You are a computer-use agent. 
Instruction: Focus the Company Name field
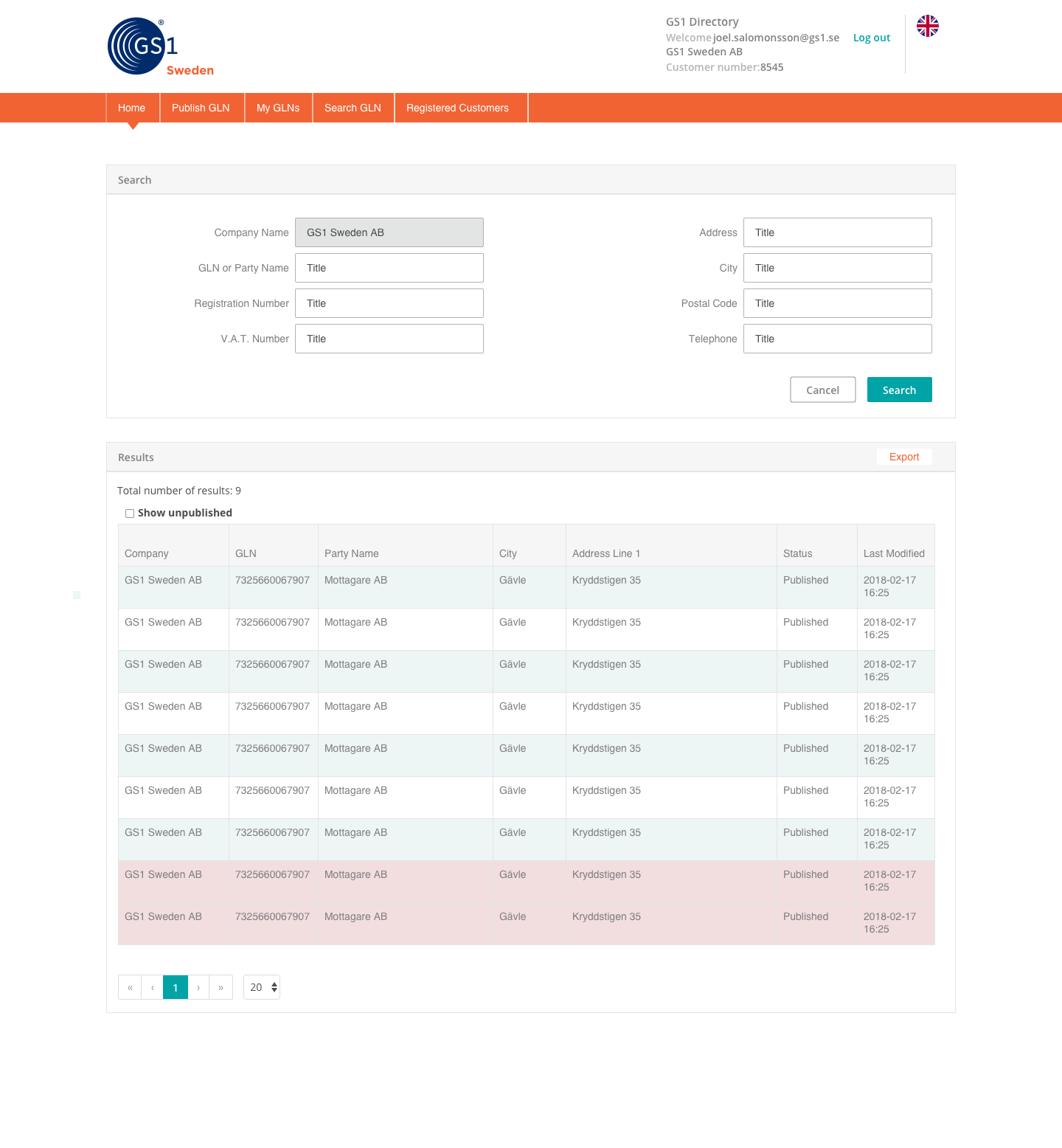[389, 232]
